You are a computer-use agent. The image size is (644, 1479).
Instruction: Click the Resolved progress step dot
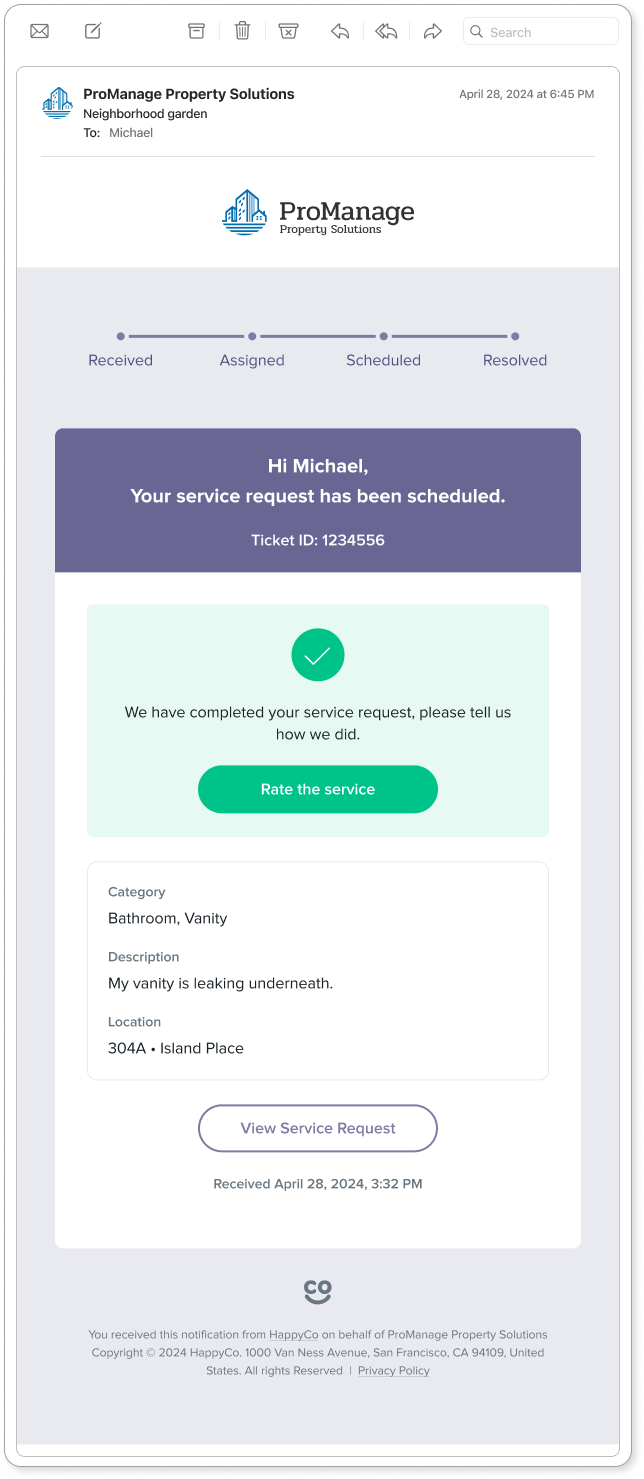point(515,336)
